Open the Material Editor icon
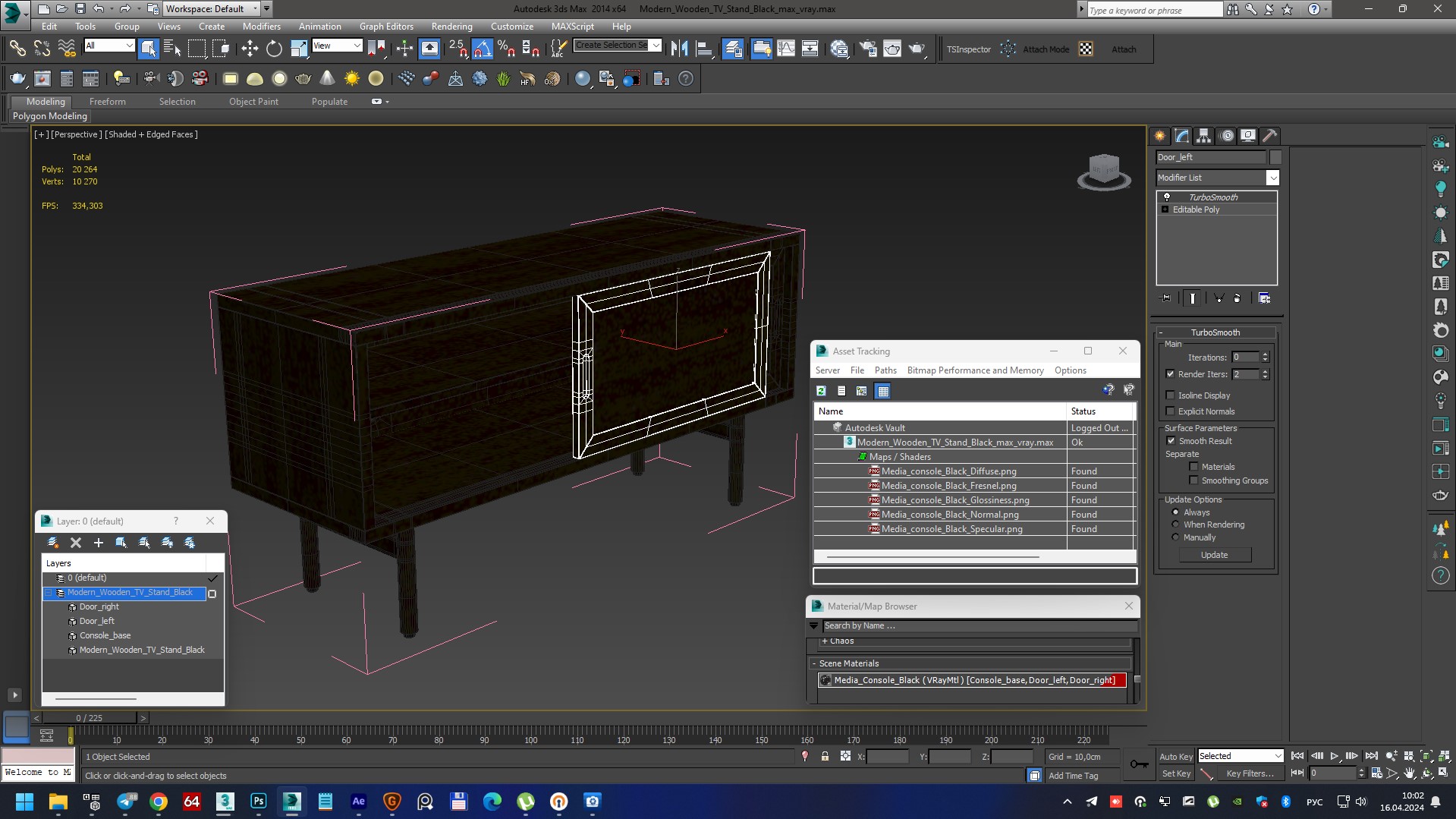The image size is (1456, 819). 839,49
